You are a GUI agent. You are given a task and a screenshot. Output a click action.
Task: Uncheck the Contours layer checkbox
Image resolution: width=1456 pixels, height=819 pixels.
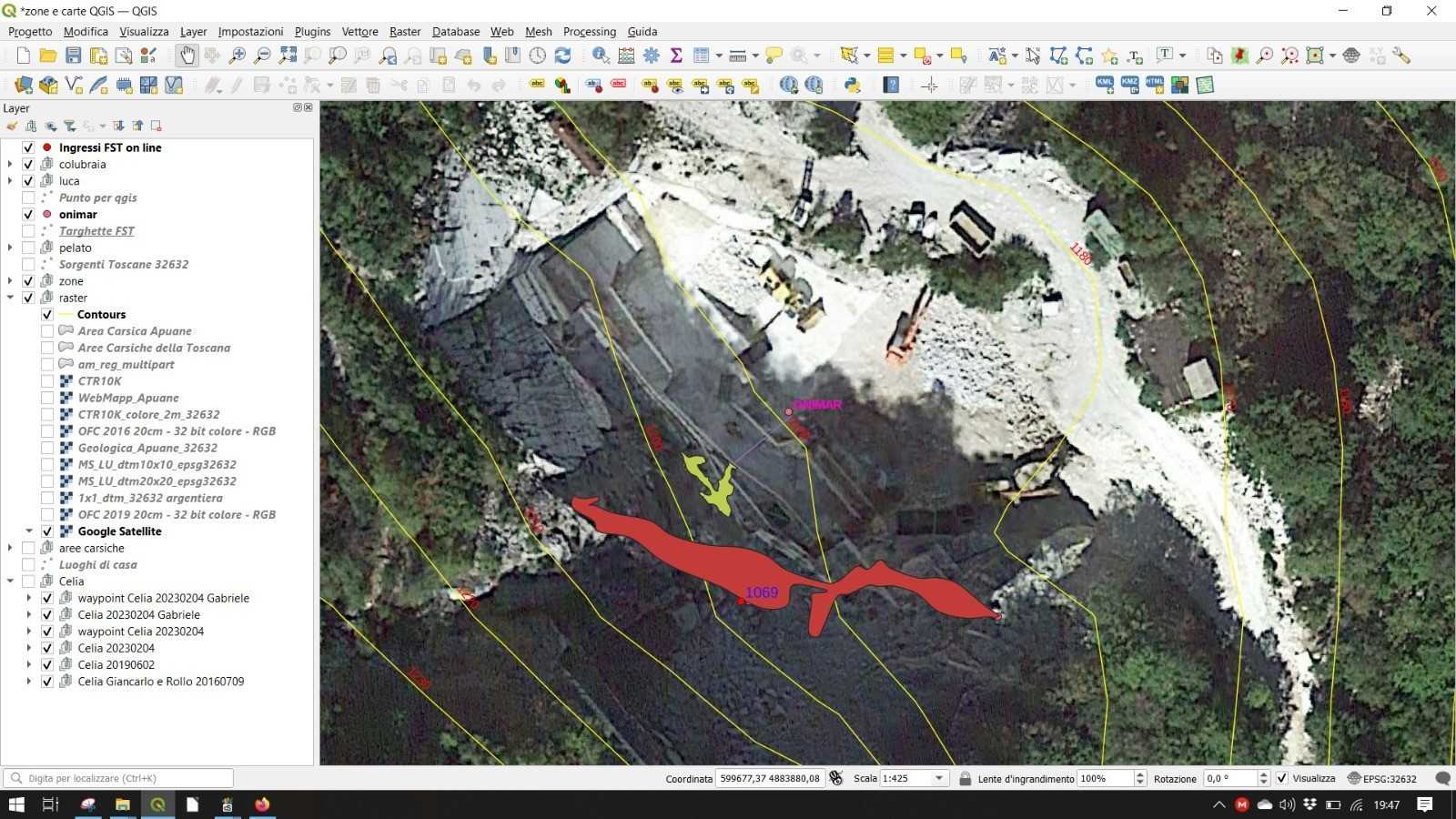point(47,315)
